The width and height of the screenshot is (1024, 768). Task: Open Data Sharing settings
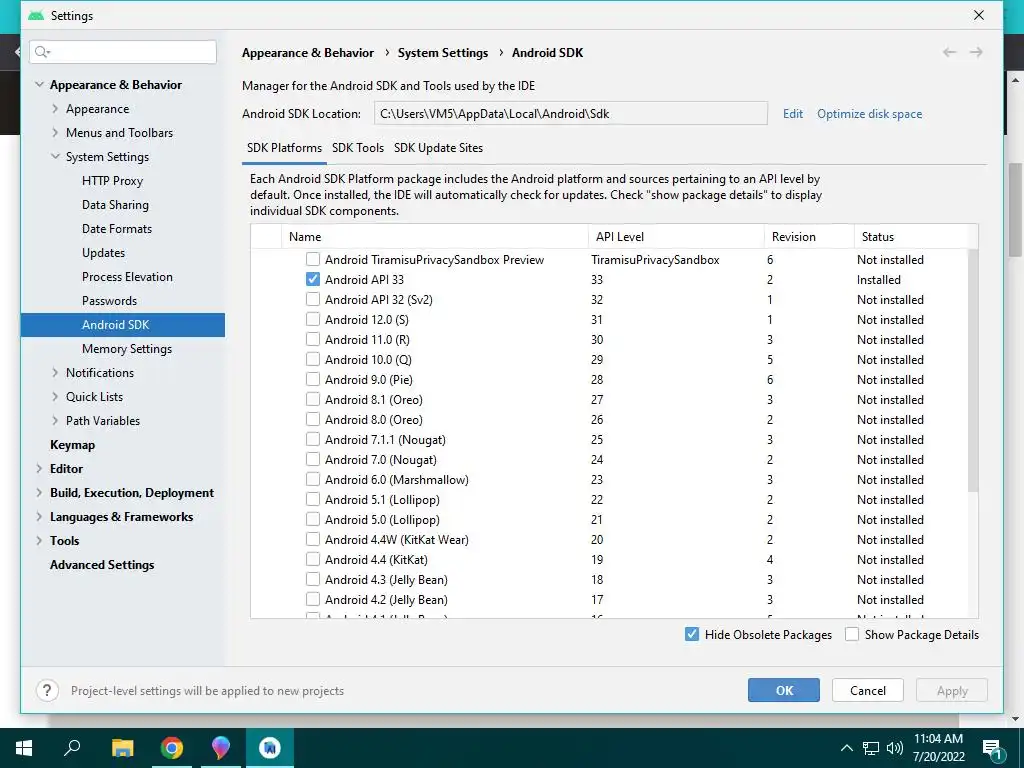coord(115,204)
